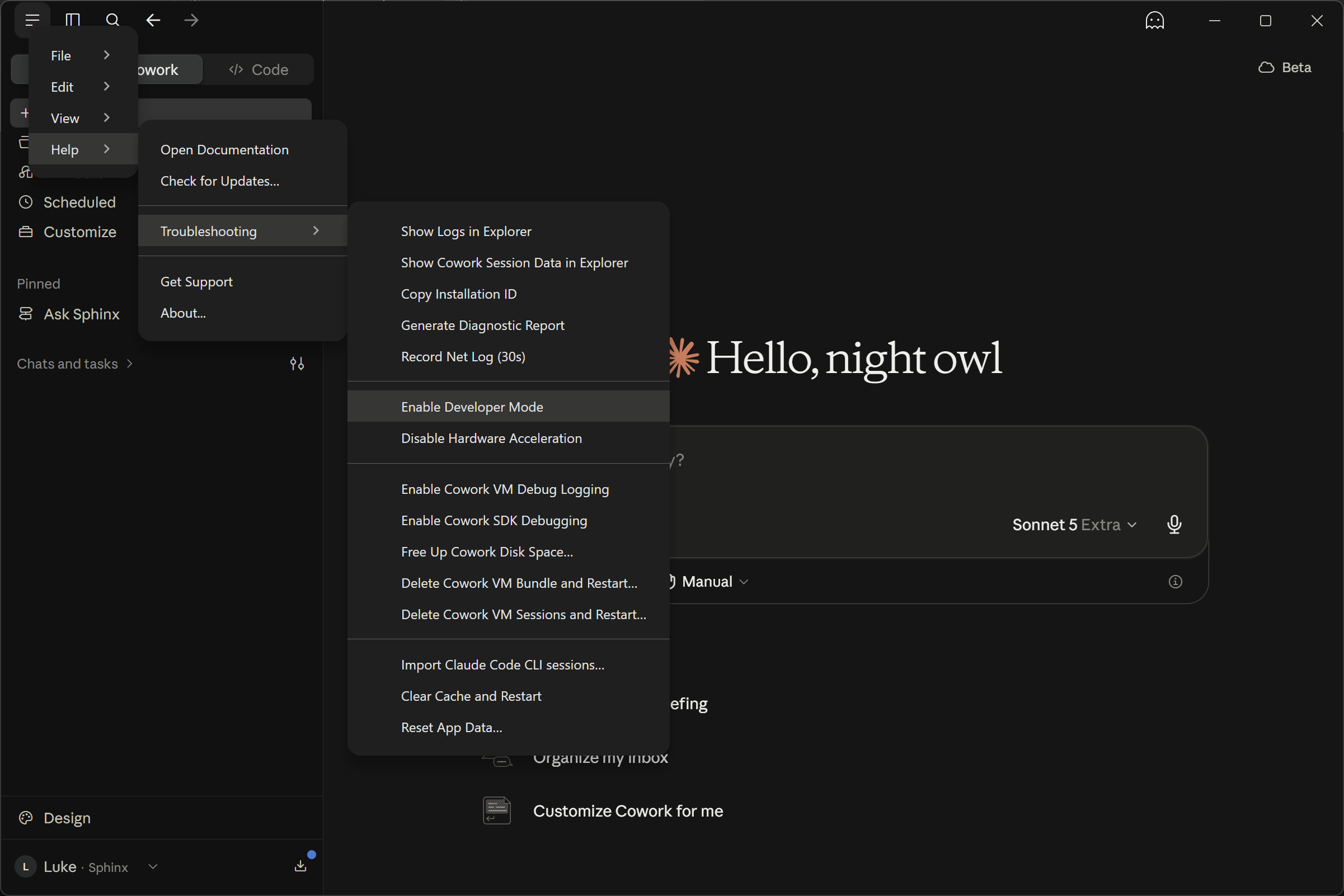
Task: Open the About... menu entry
Action: click(x=243, y=313)
